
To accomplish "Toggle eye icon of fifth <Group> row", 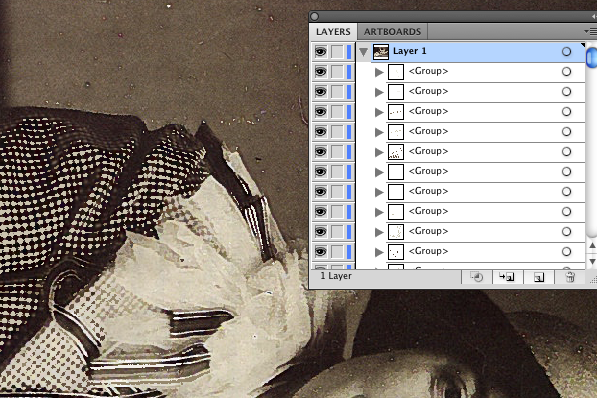I will (x=321, y=152).
